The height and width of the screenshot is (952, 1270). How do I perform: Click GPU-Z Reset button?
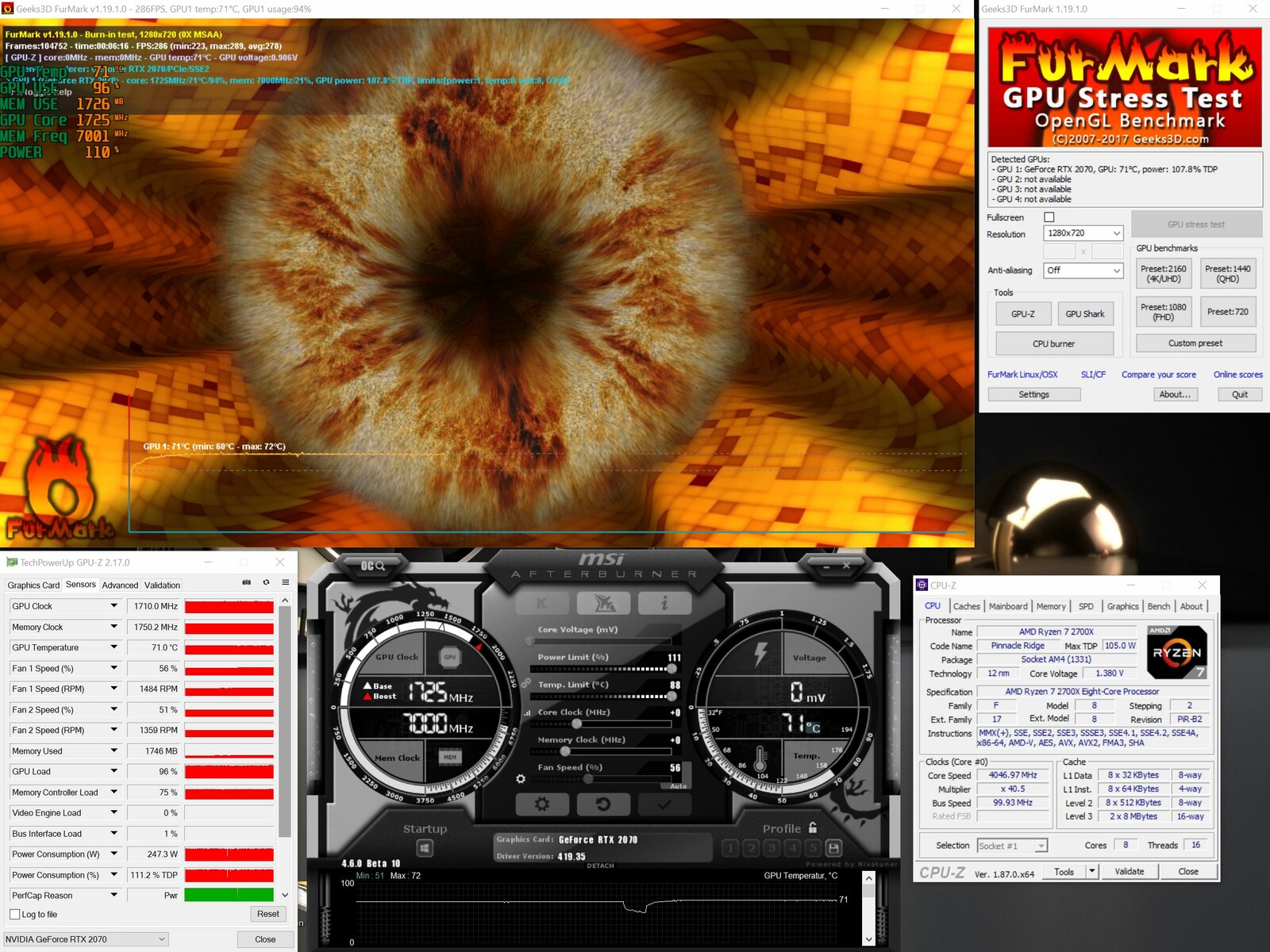point(268,914)
